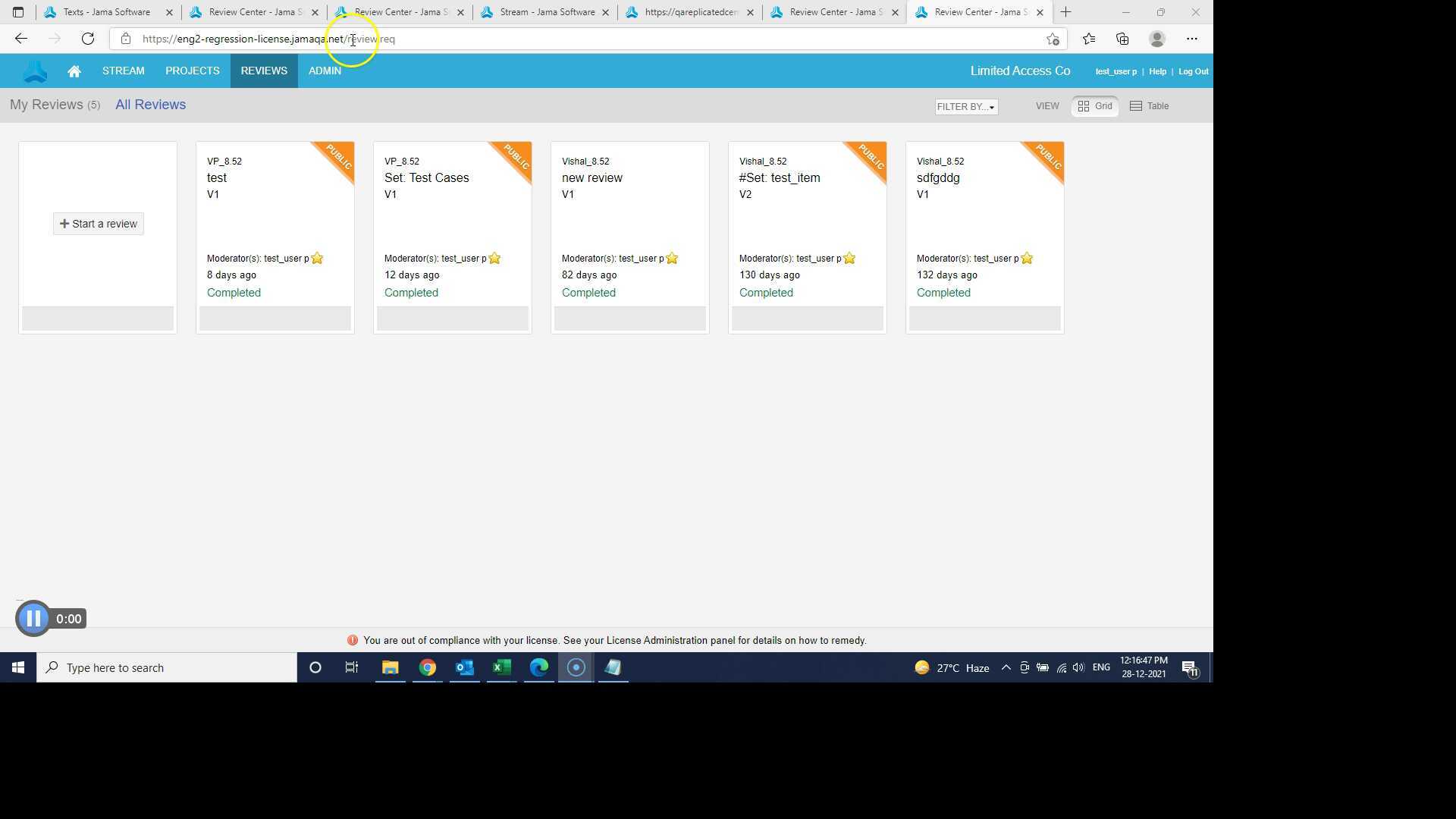This screenshot has width=1456, height=819.
Task: Unfavorite the 'sdfgddg' review card
Action: 1027,258
